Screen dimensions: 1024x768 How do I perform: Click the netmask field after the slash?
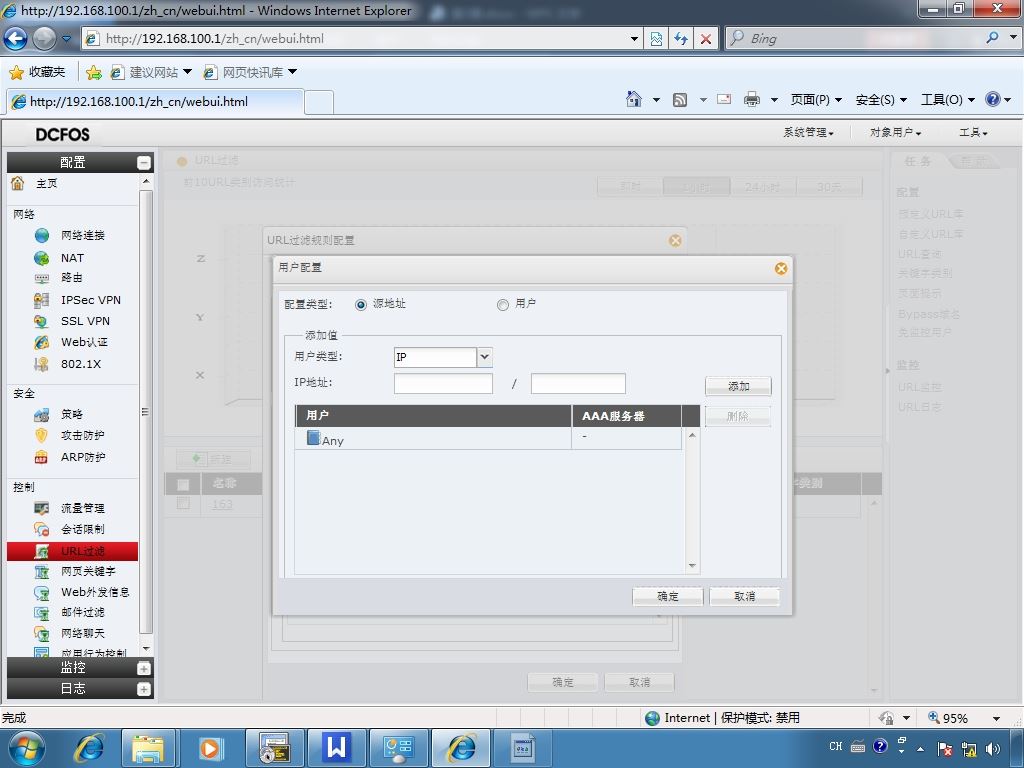click(x=578, y=383)
